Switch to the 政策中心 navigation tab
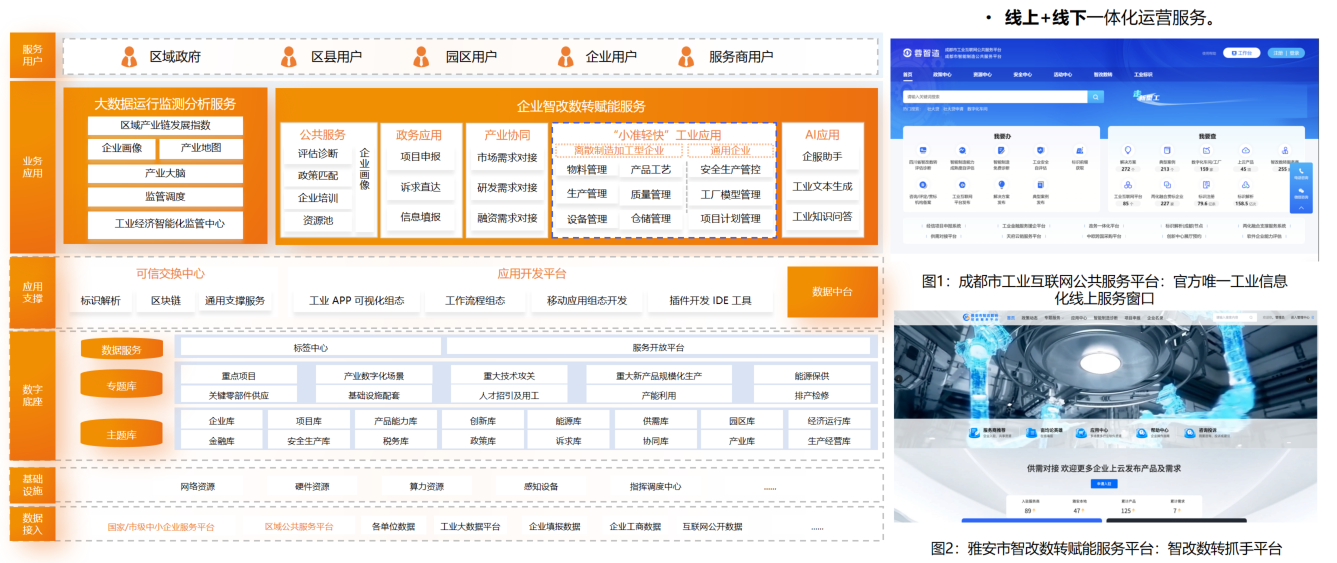Viewport: 1337px width, 563px height. point(941,74)
